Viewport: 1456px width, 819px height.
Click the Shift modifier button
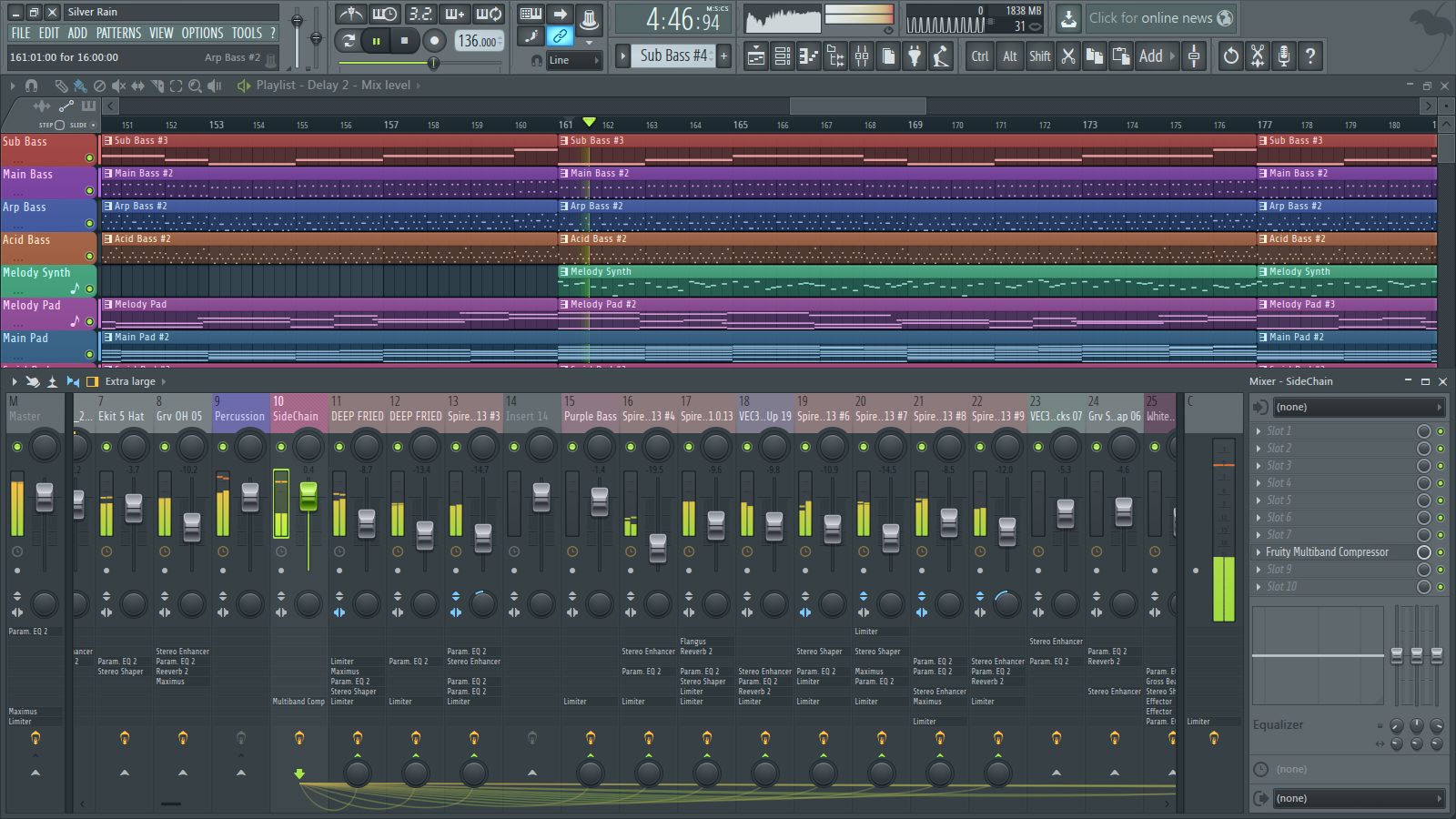pyautogui.click(x=1039, y=56)
